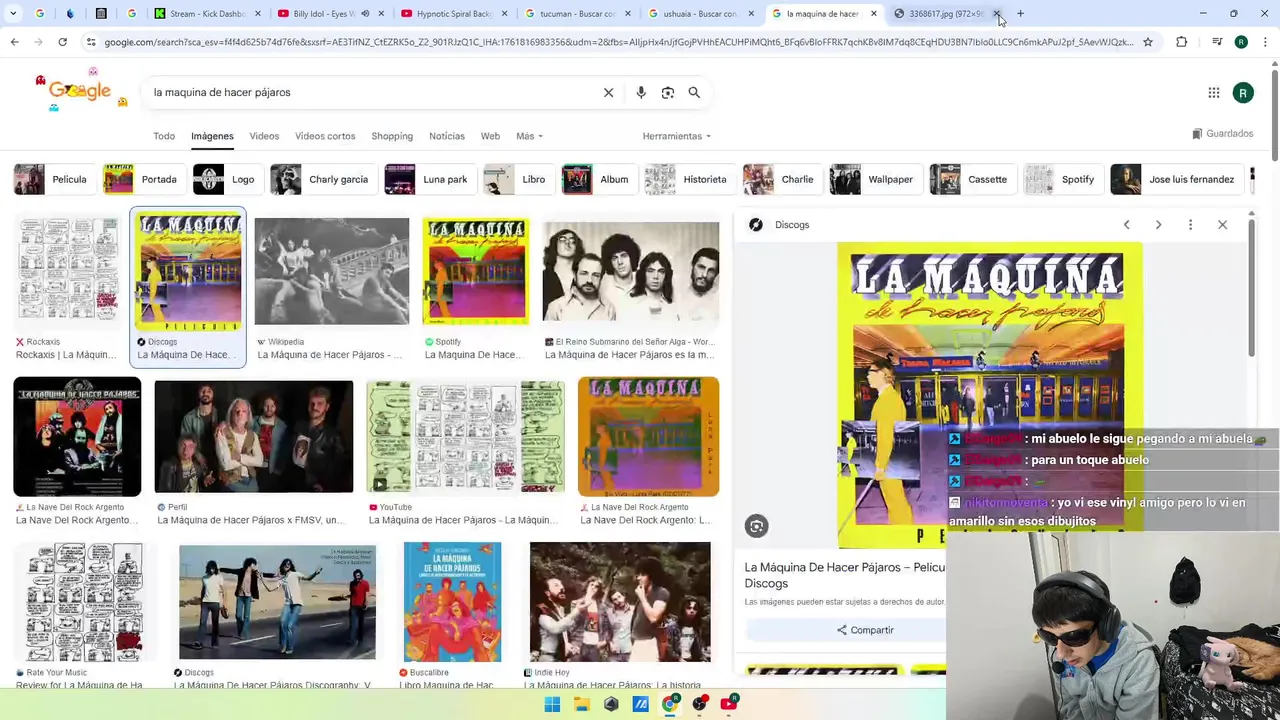Search inside image with lens overlay button
The width and height of the screenshot is (1280, 720).
(x=757, y=526)
